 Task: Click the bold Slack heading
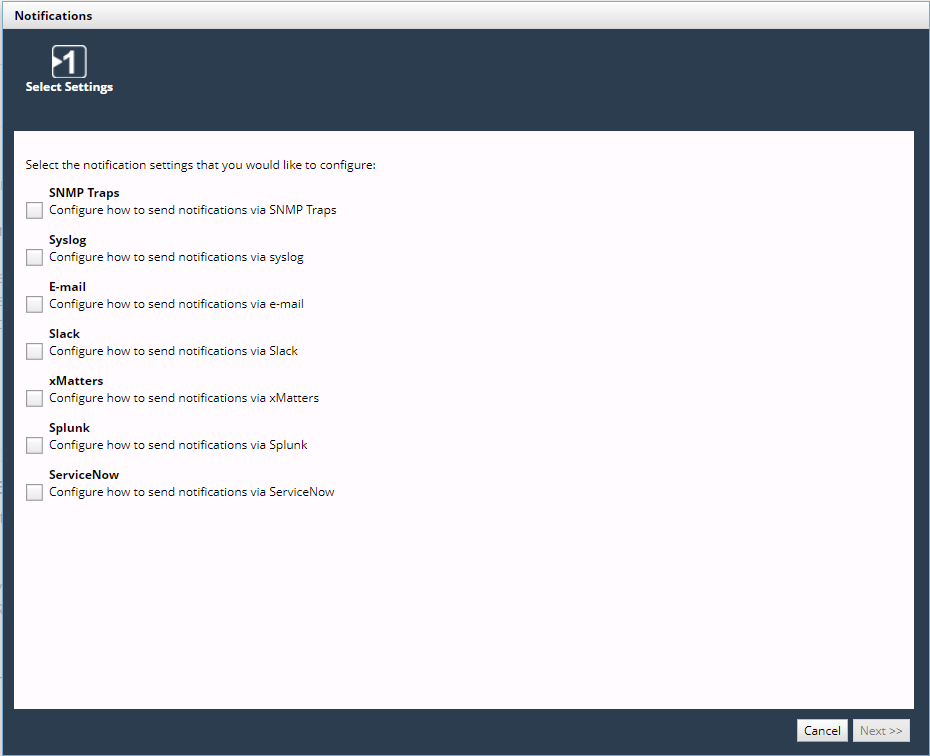(x=64, y=334)
